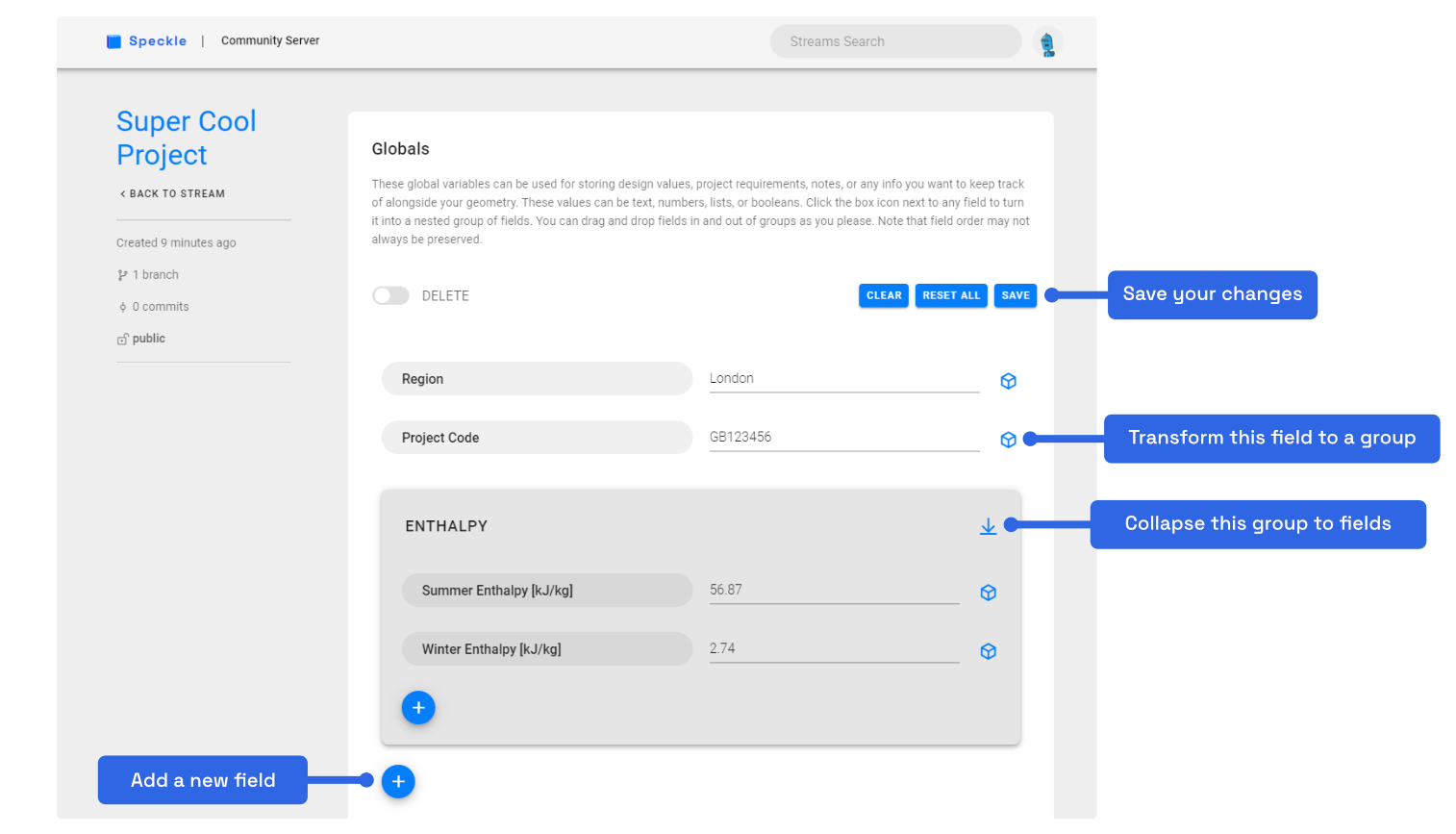1456x834 pixels.
Task: Save the globals changes
Action: point(1016,295)
